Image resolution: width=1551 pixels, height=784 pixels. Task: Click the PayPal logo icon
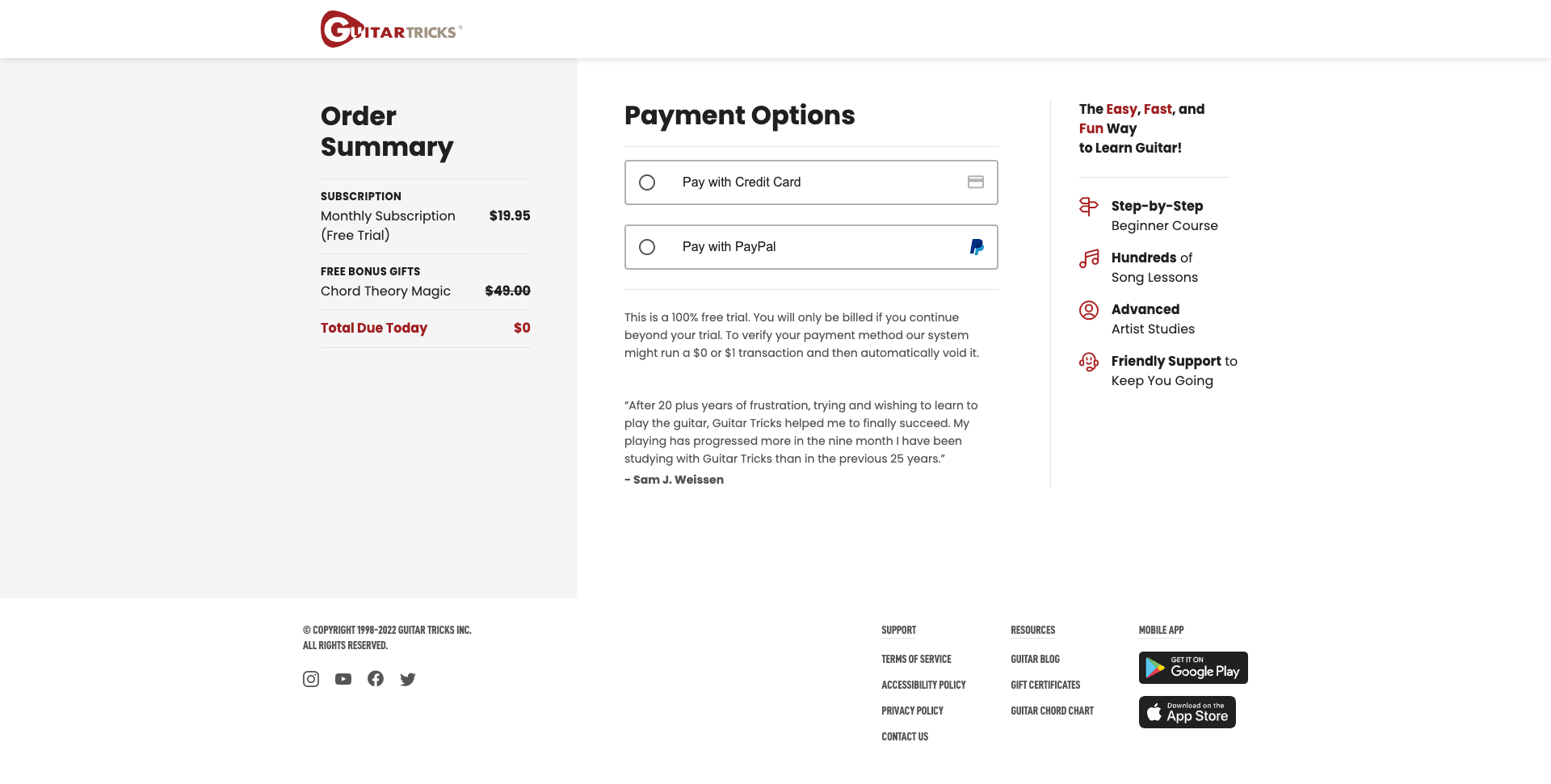pos(977,247)
